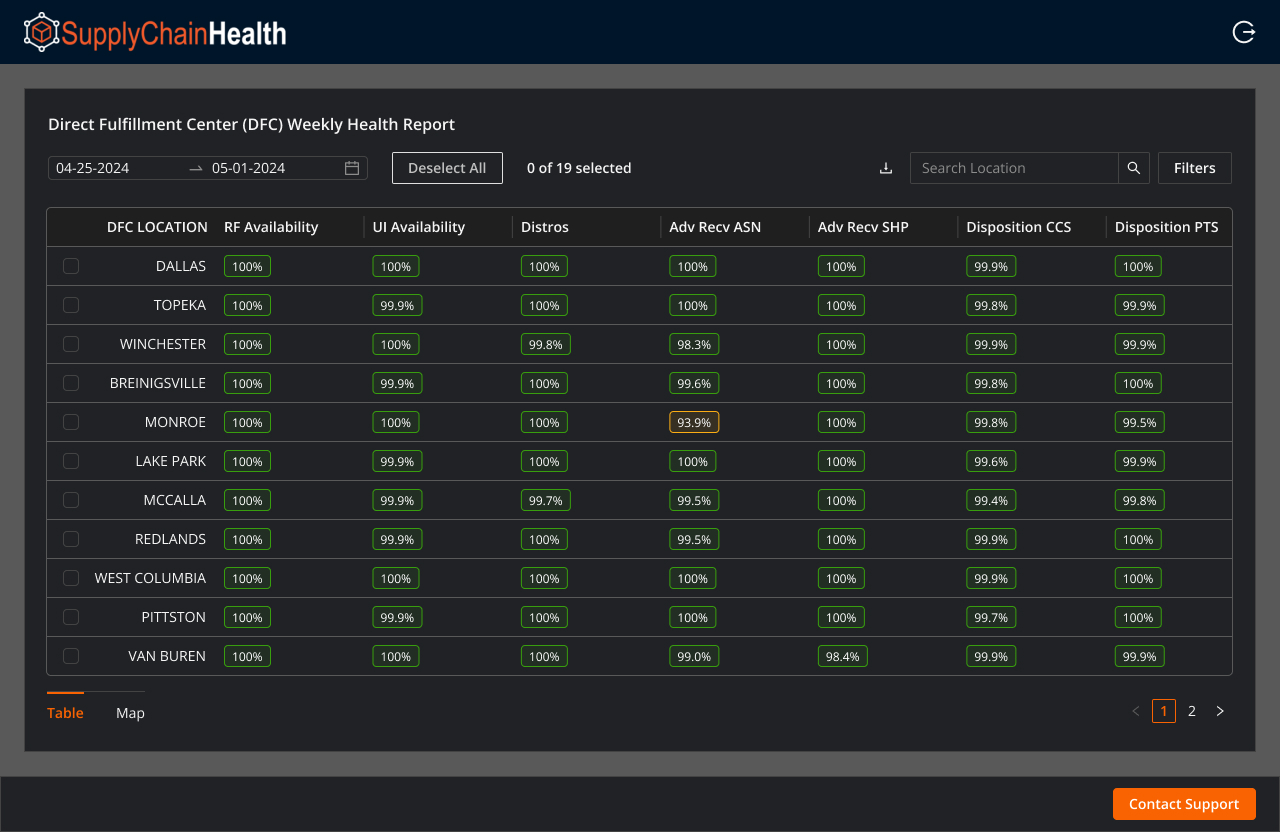
Task: Download the report via download icon
Action: pyautogui.click(x=885, y=168)
